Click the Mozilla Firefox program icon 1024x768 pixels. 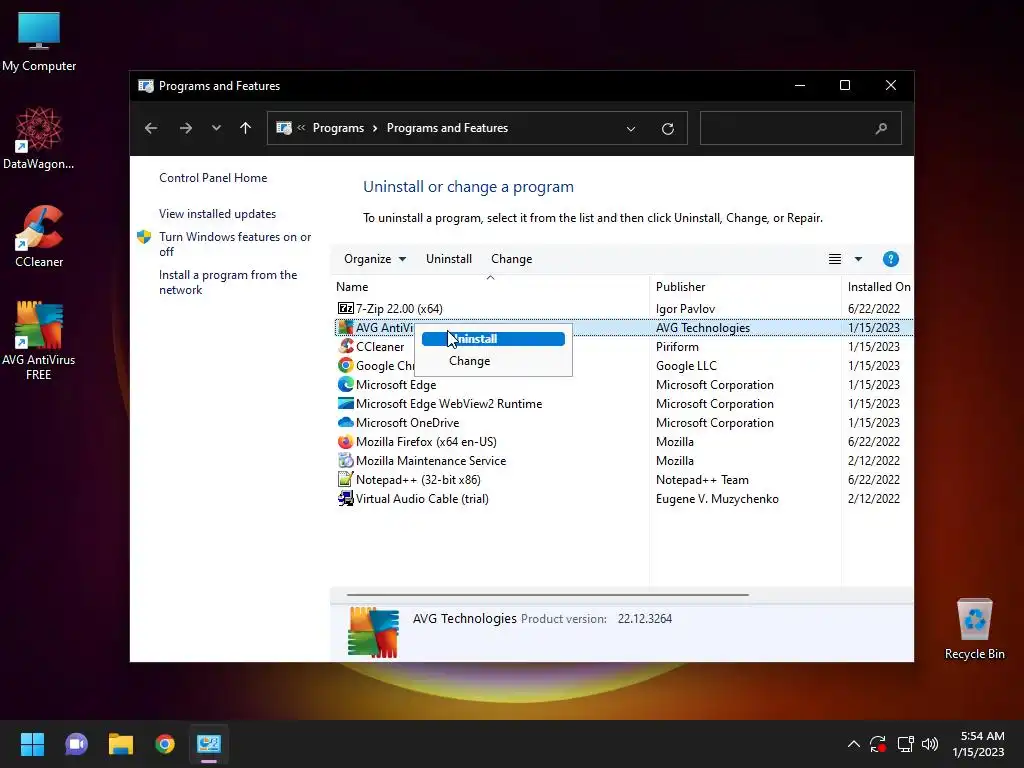345,441
